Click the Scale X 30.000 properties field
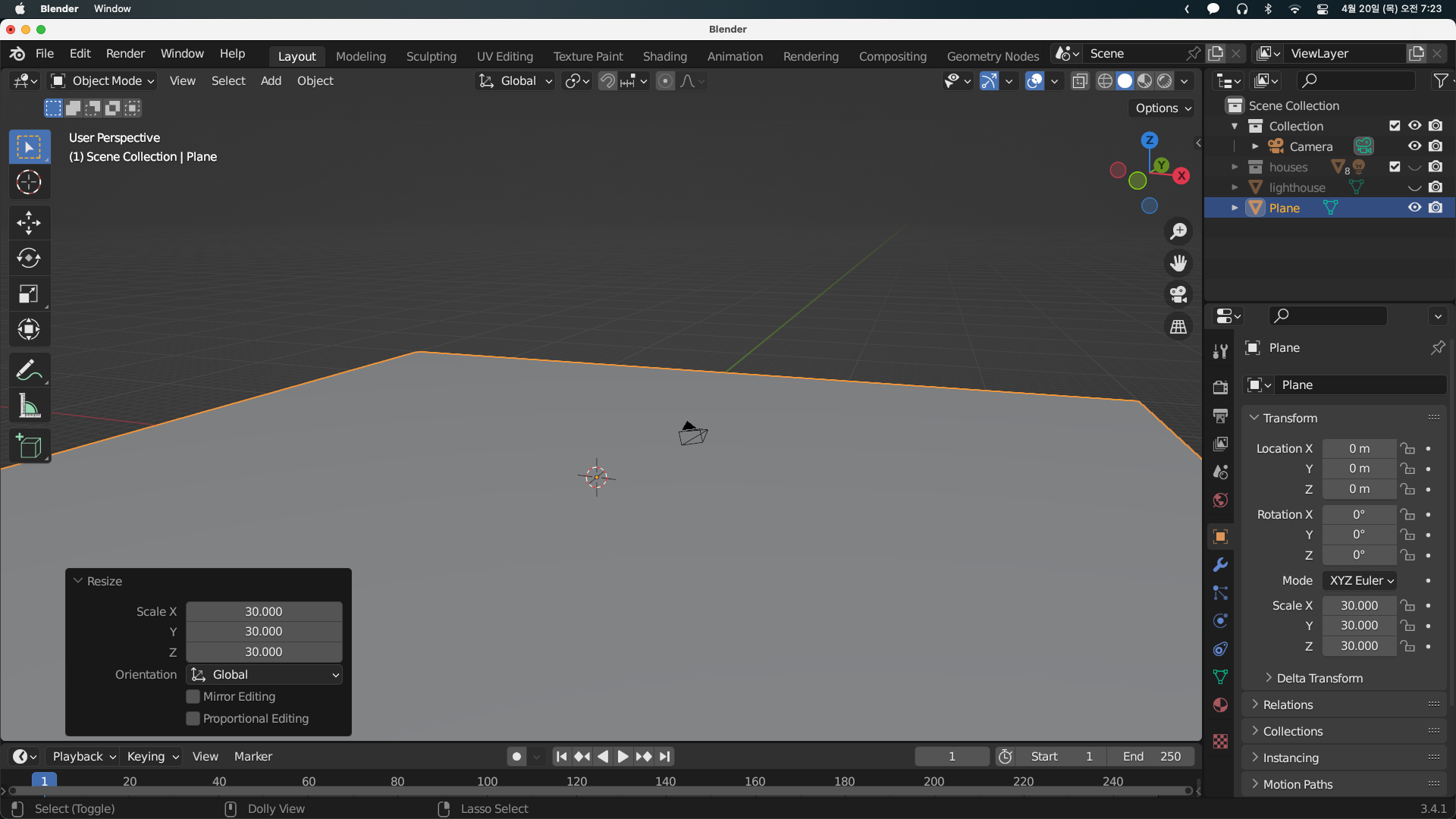This screenshot has width=1456, height=819. (x=1359, y=606)
